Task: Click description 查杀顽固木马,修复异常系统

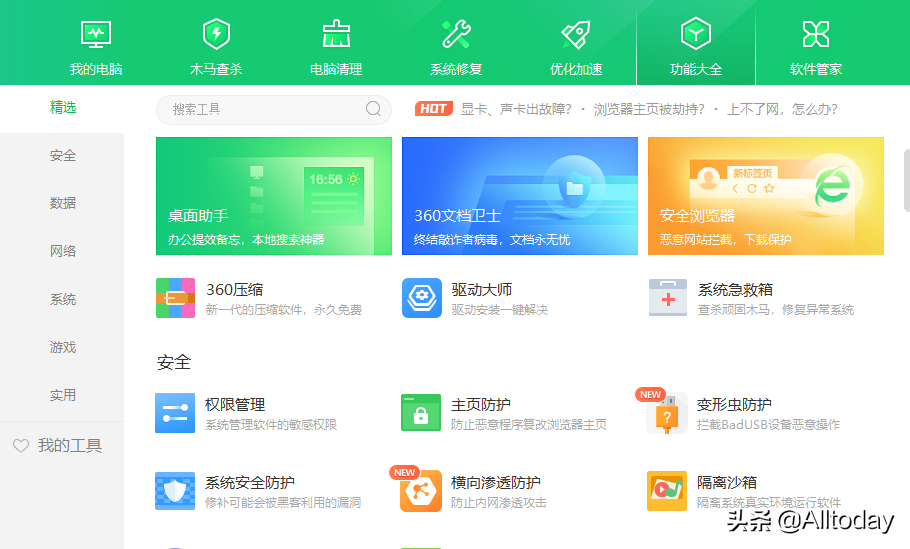Action: point(776,310)
